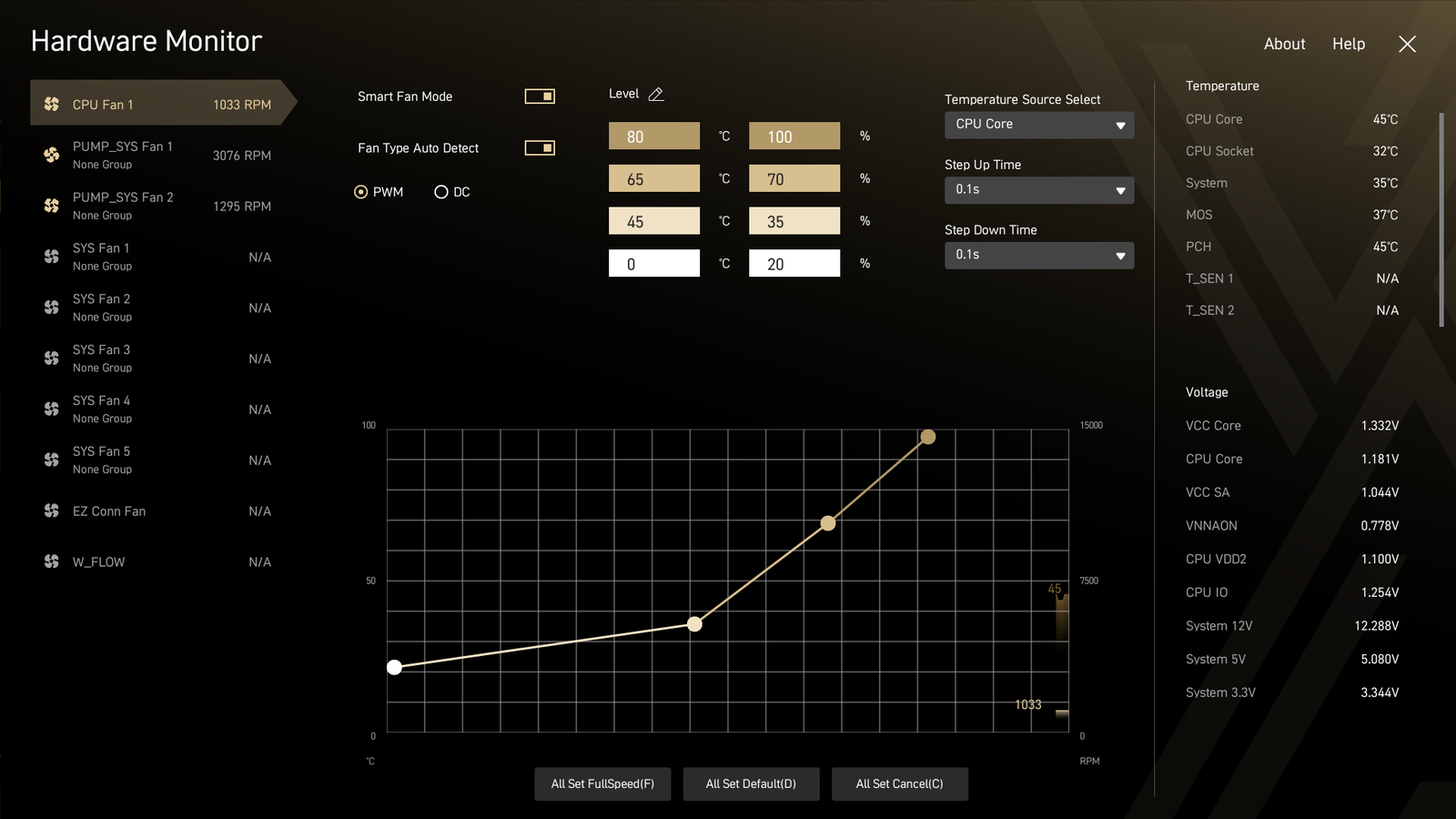Open the Temperature Source Select dropdown
This screenshot has height=819, width=1456.
coord(1039,125)
